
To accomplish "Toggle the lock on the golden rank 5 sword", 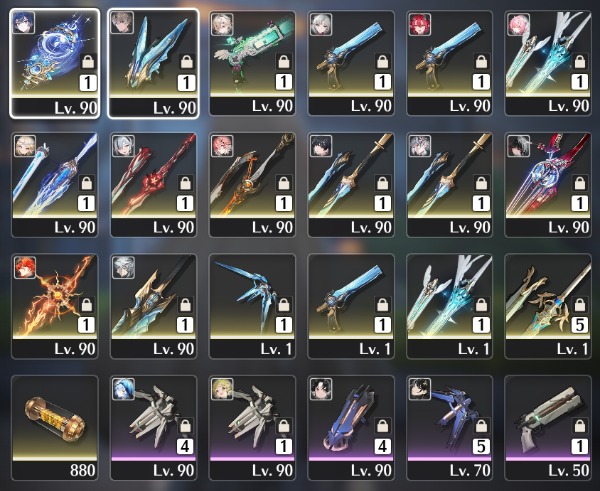I will (579, 304).
